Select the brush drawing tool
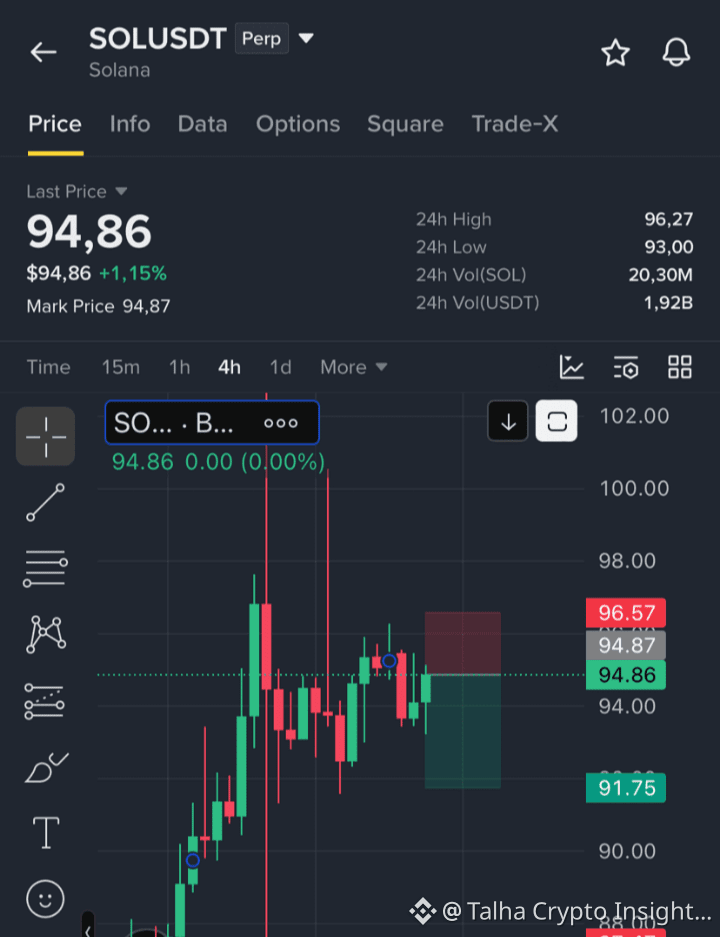Image resolution: width=720 pixels, height=937 pixels. click(46, 768)
